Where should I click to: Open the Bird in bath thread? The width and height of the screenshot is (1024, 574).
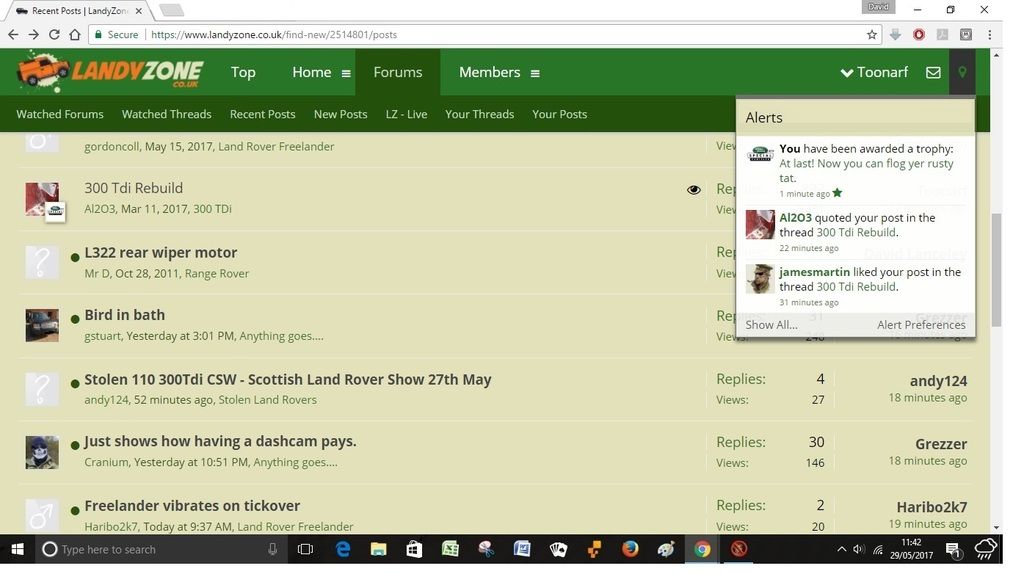[x=125, y=315]
